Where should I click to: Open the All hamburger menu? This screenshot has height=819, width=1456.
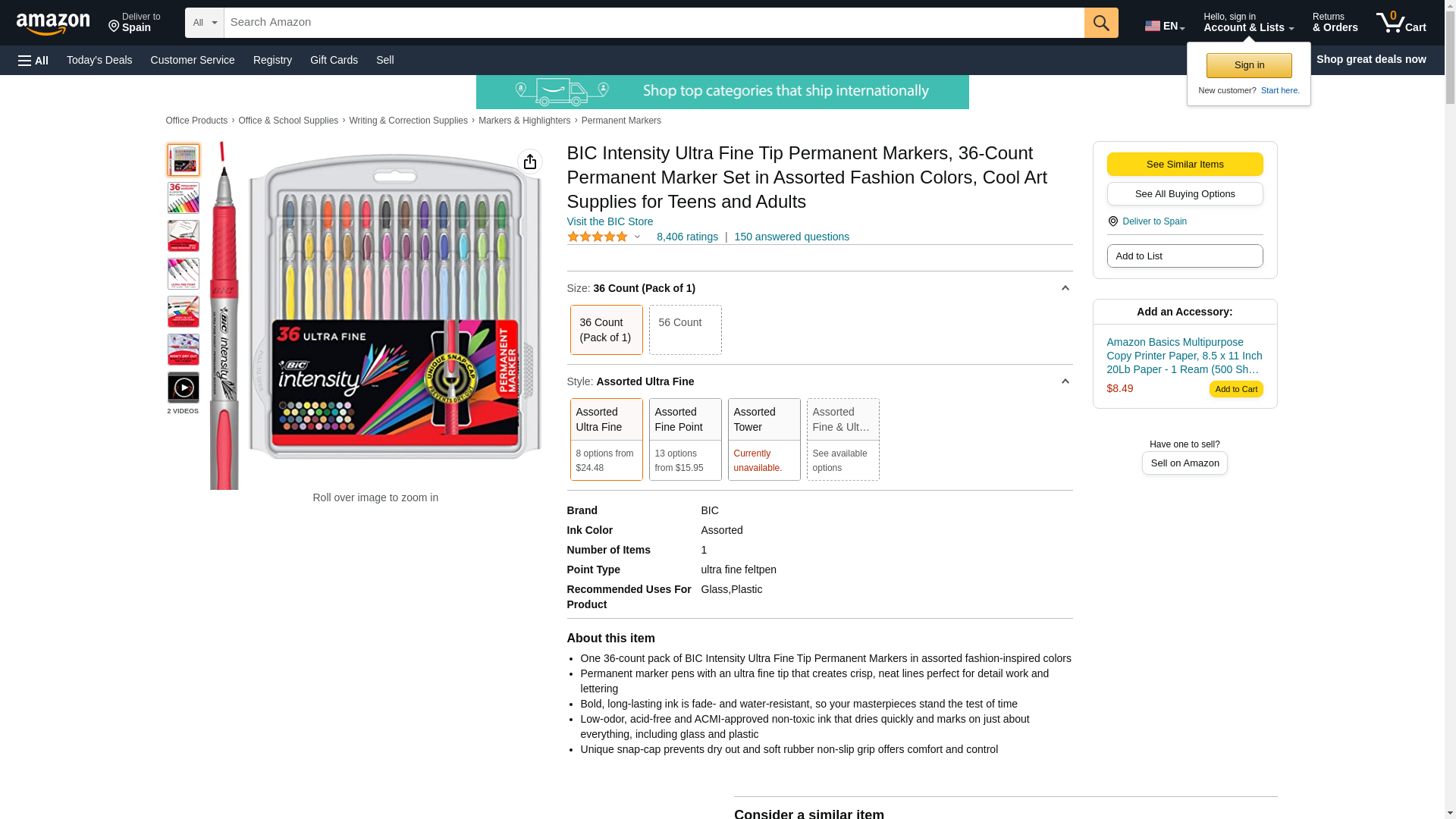33,61
